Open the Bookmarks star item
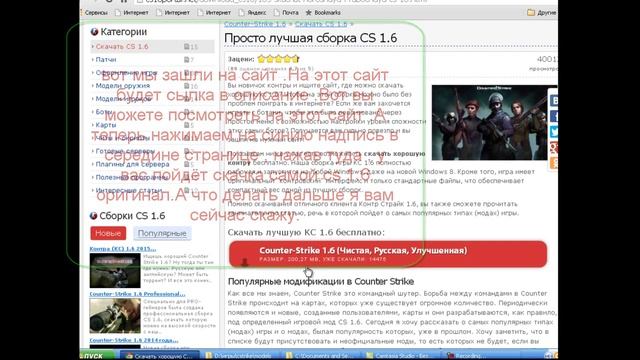The height and width of the screenshot is (360, 640). [323, 13]
